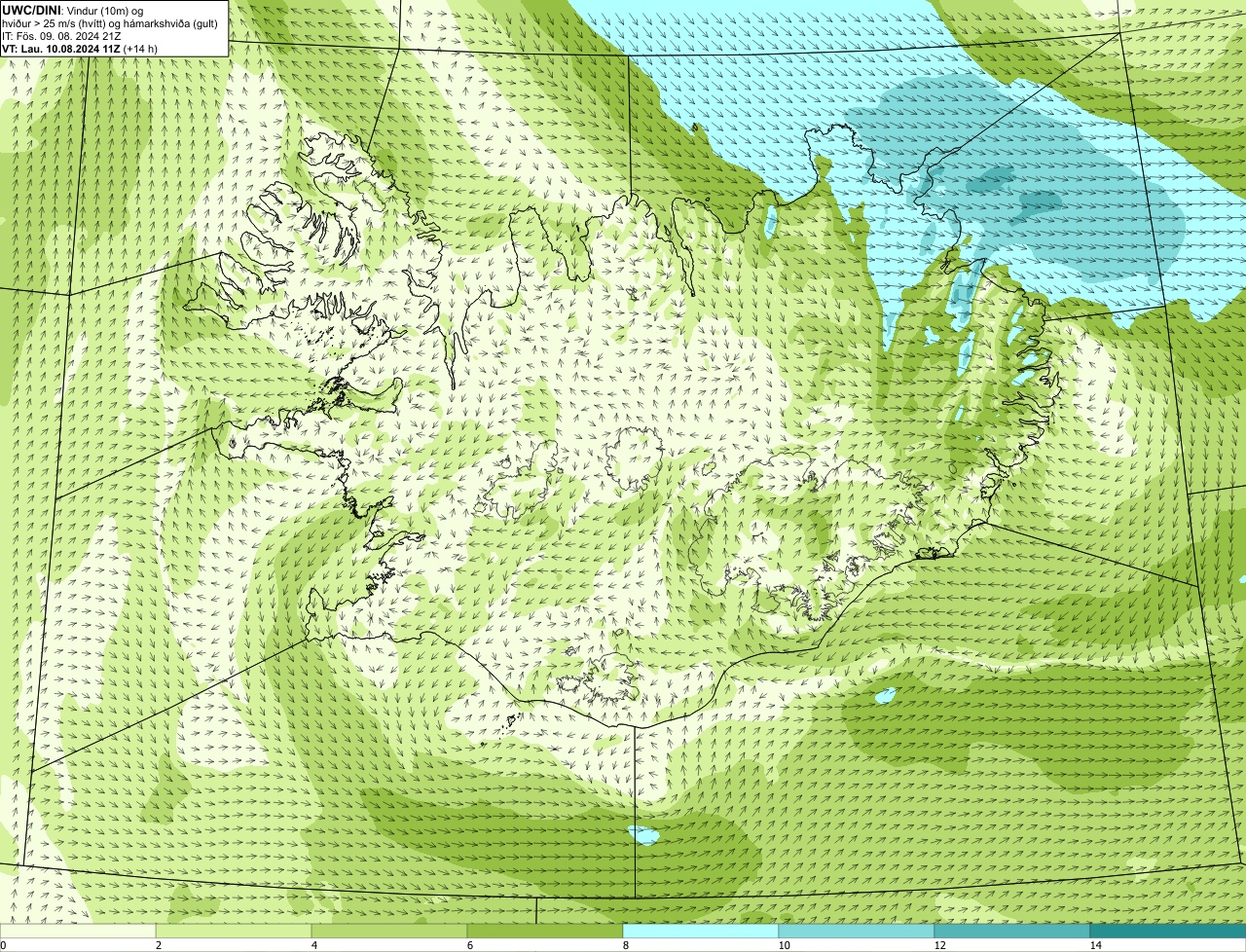1246x952 pixels.
Task: Click the legend scale label "6"
Action: tap(469, 945)
